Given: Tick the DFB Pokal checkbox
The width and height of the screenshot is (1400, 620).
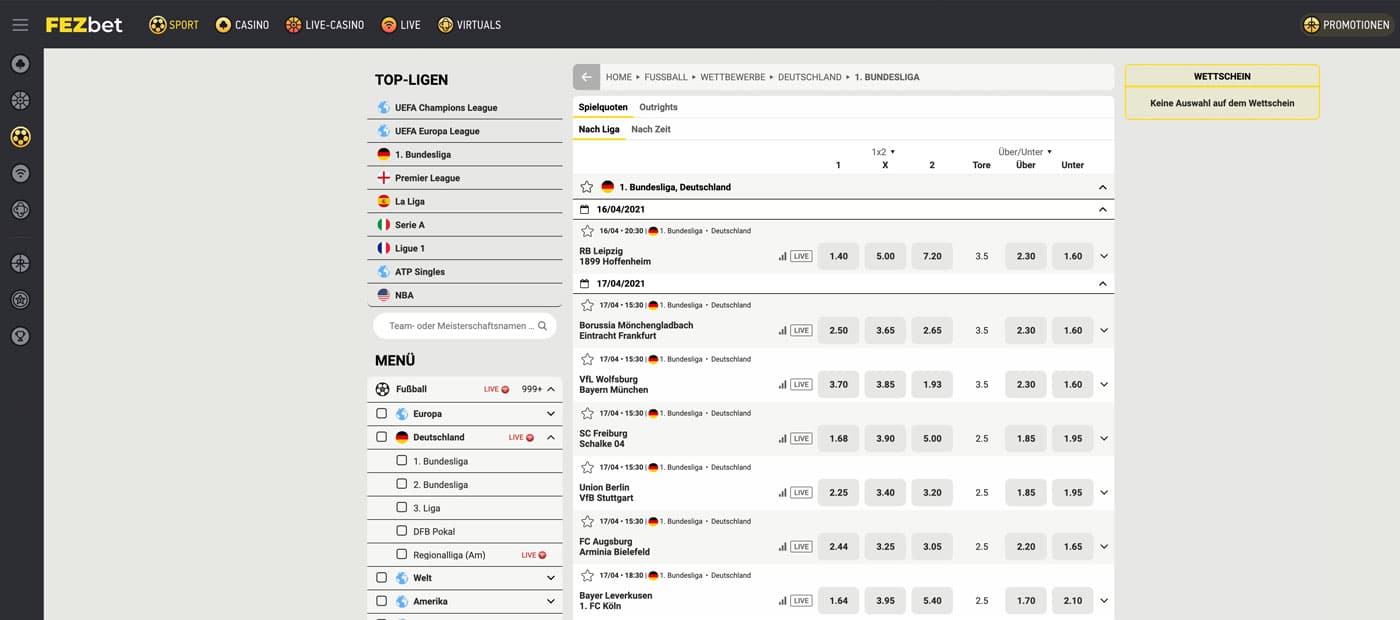Looking at the screenshot, I should pyautogui.click(x=402, y=531).
